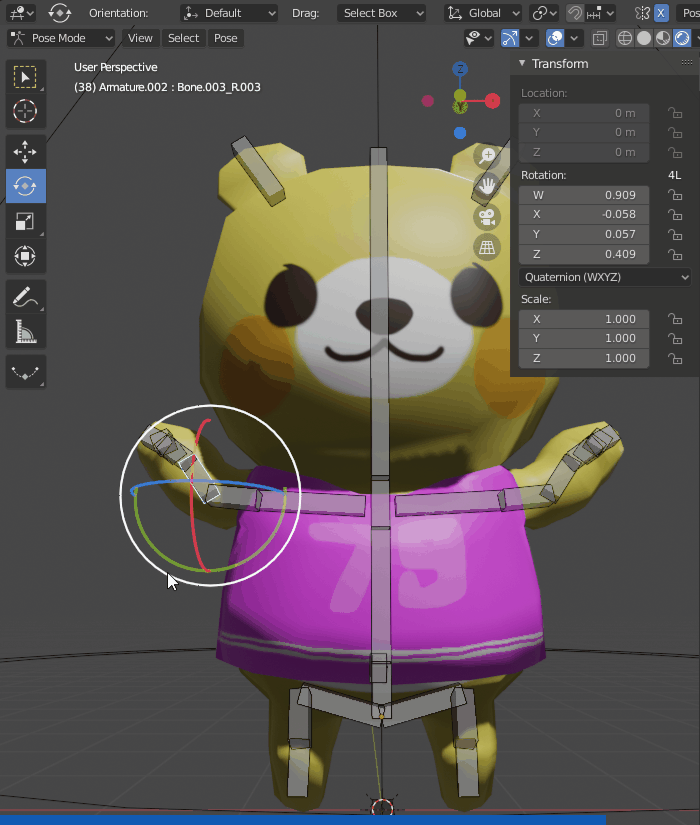Viewport: 700px width, 825px height.
Task: Click the transform pivot icon beside Orientation
Action: [59, 13]
